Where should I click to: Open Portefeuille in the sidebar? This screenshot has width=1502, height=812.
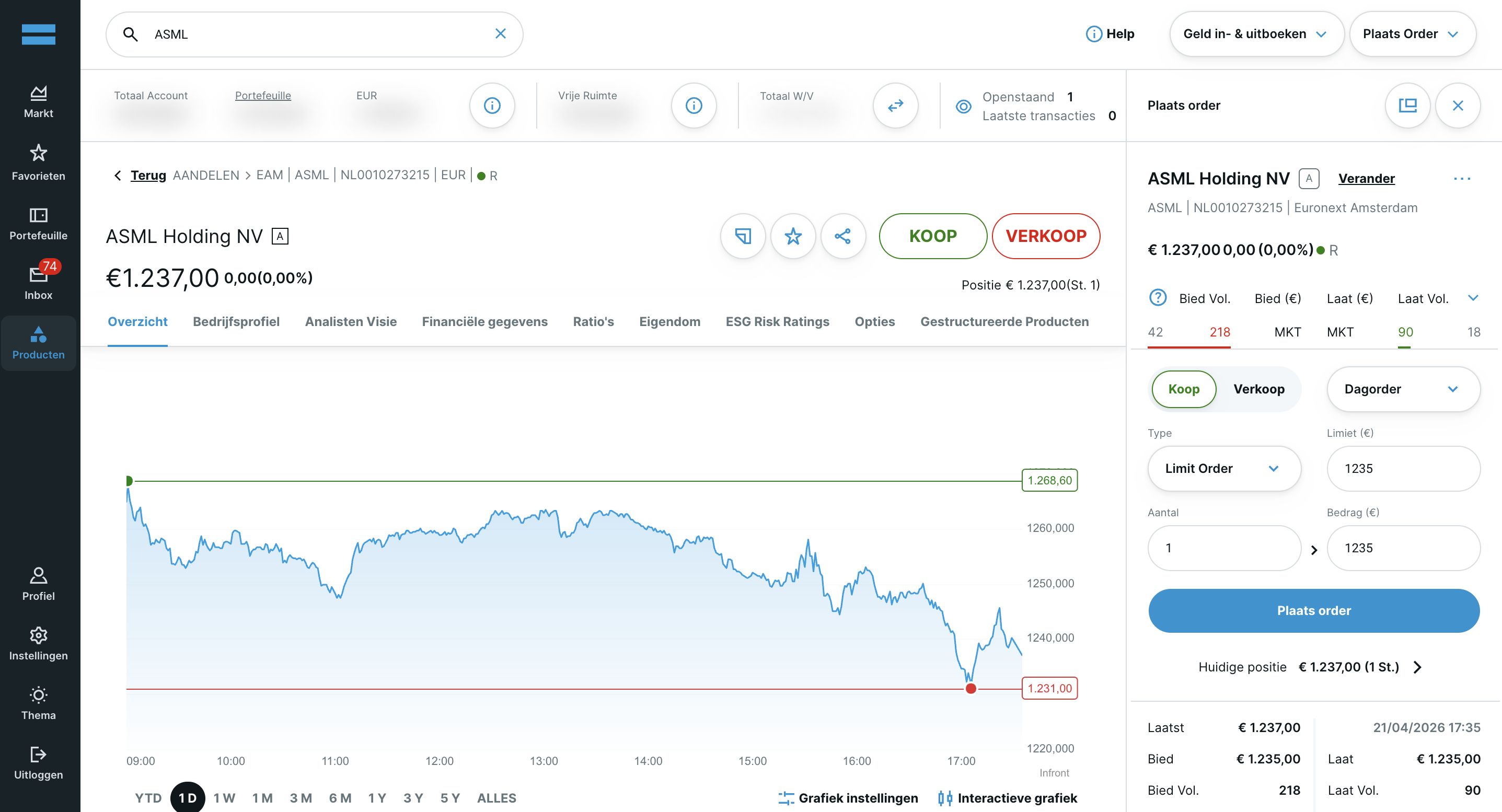pos(39,223)
